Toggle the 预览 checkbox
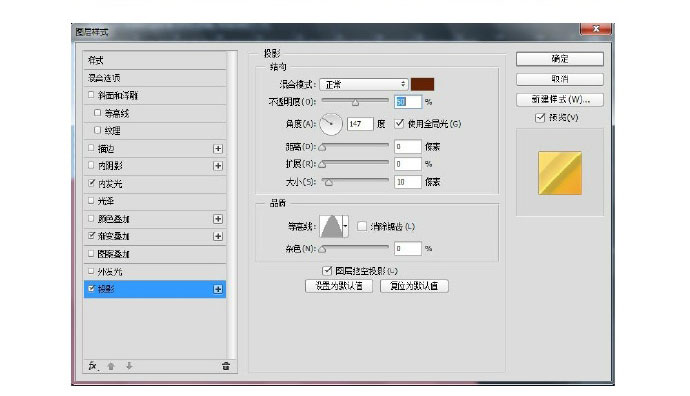 coord(540,117)
